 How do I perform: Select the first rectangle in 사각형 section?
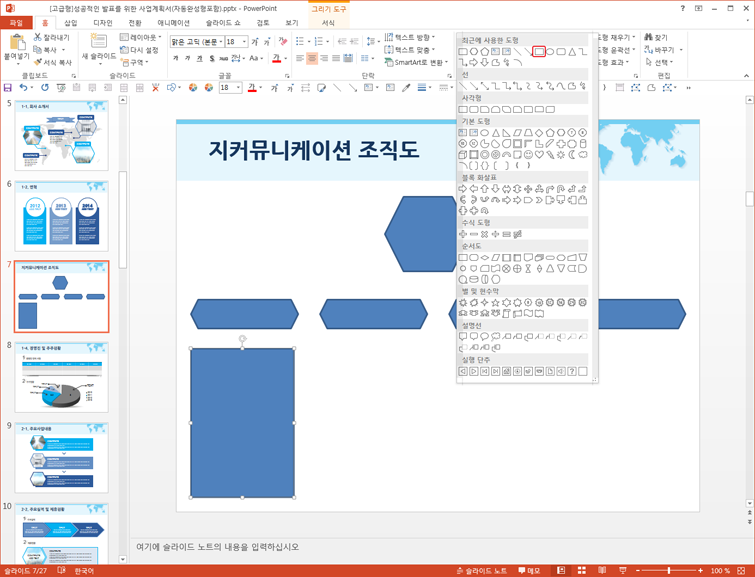[x=463, y=109]
